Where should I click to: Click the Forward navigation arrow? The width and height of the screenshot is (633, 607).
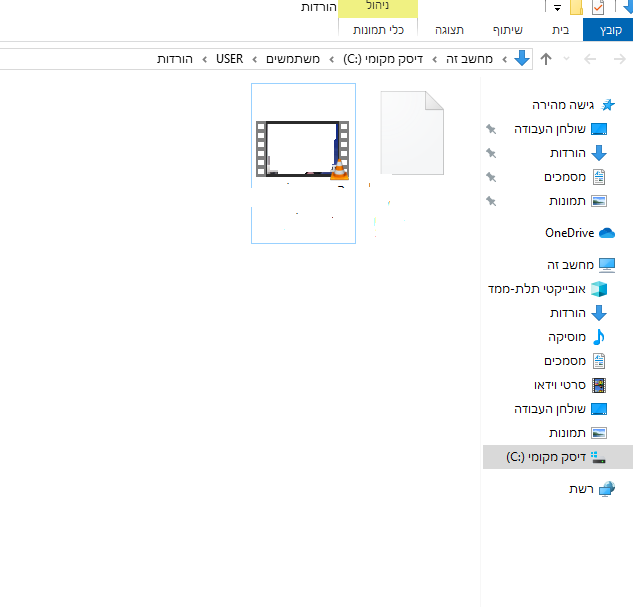point(619,59)
